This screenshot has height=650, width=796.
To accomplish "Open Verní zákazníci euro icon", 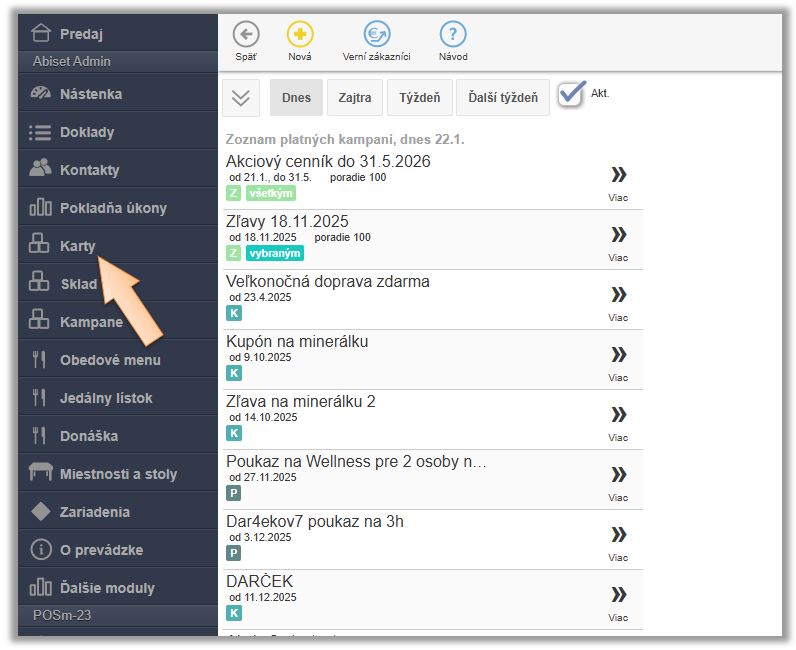I will (x=376, y=35).
